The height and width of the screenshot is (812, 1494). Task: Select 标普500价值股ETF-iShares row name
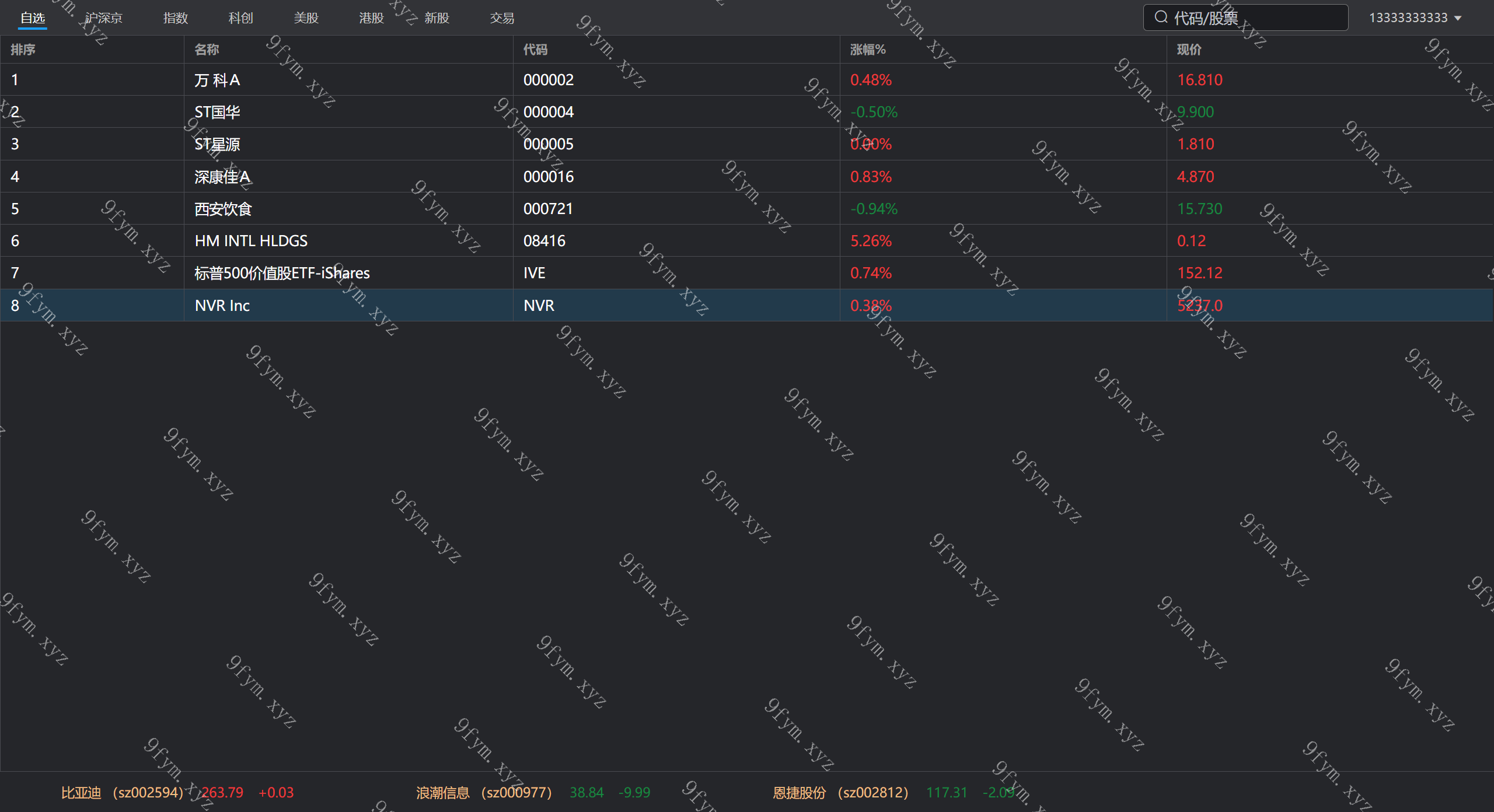(x=282, y=273)
